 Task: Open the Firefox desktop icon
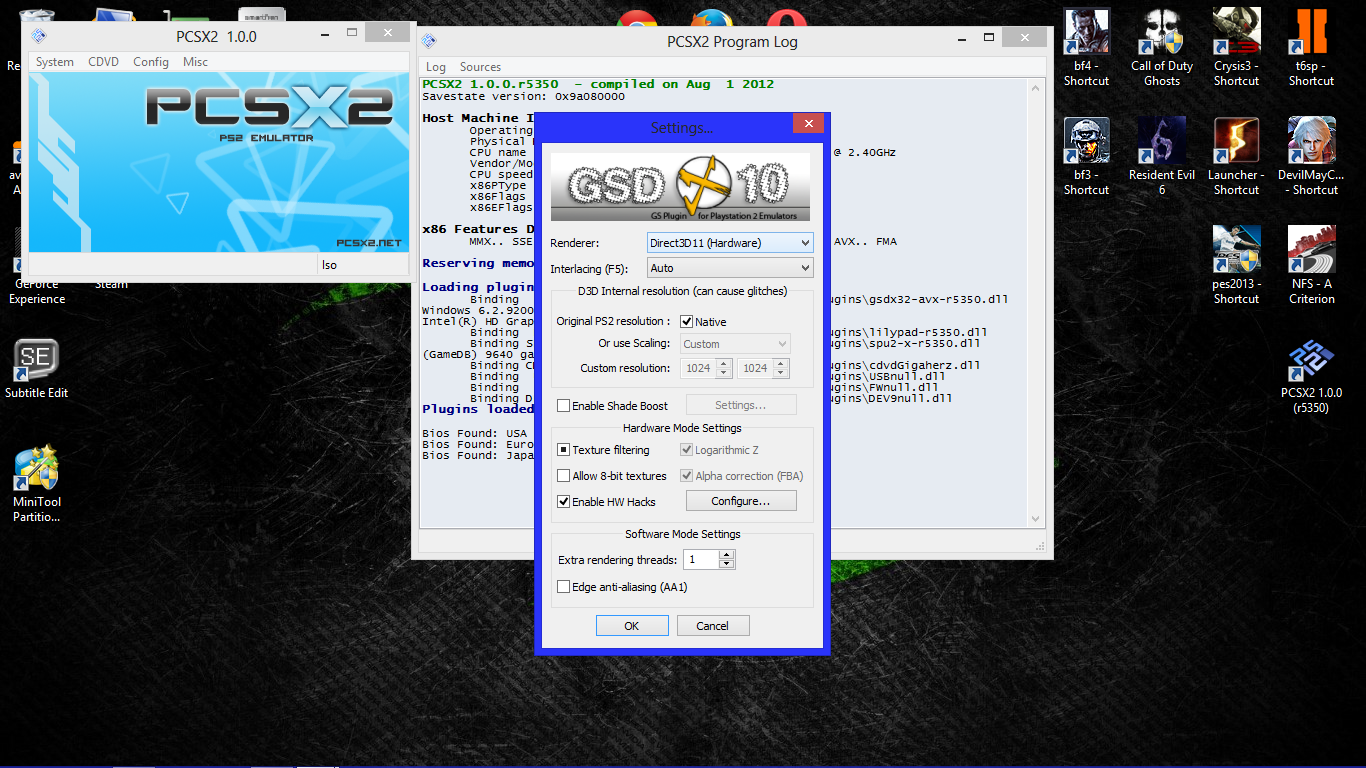[x=712, y=21]
